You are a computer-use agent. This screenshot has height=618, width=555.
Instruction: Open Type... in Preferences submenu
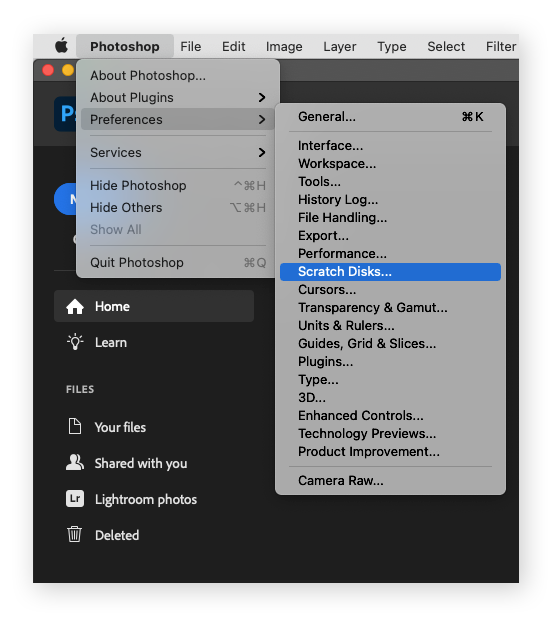(x=390, y=380)
